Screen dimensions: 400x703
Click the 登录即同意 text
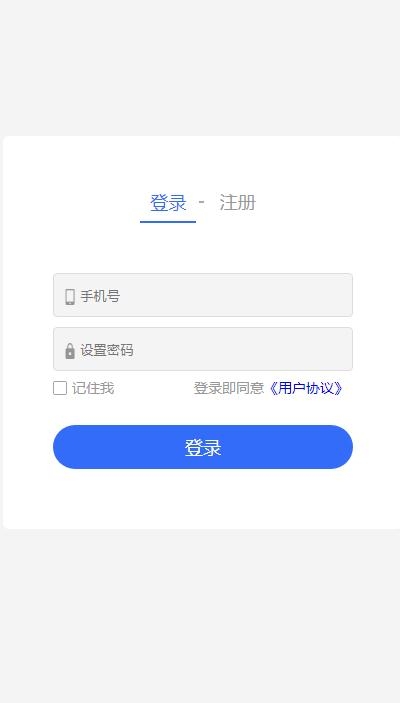pyautogui.click(x=229, y=388)
